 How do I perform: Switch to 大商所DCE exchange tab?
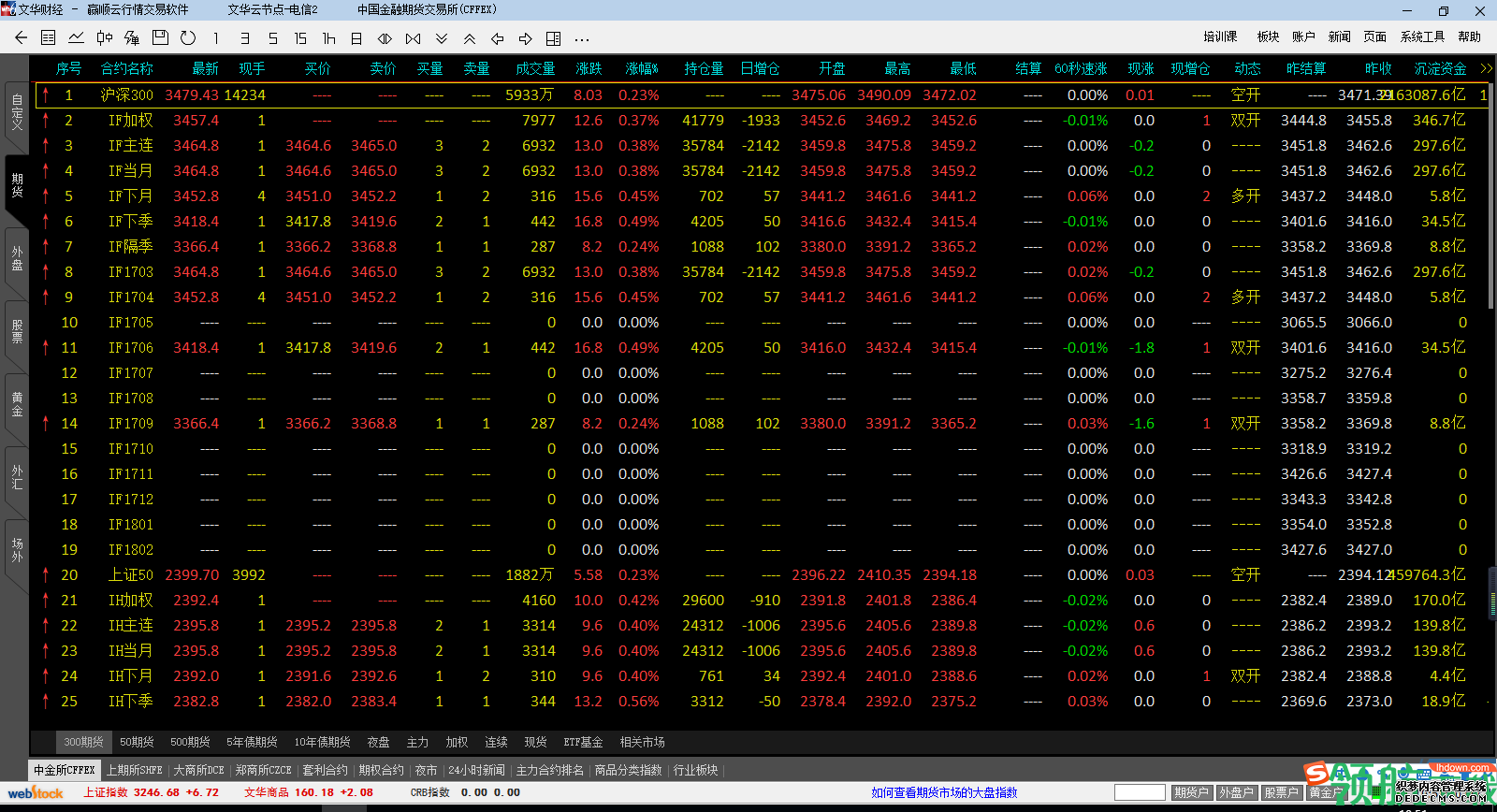tap(199, 770)
